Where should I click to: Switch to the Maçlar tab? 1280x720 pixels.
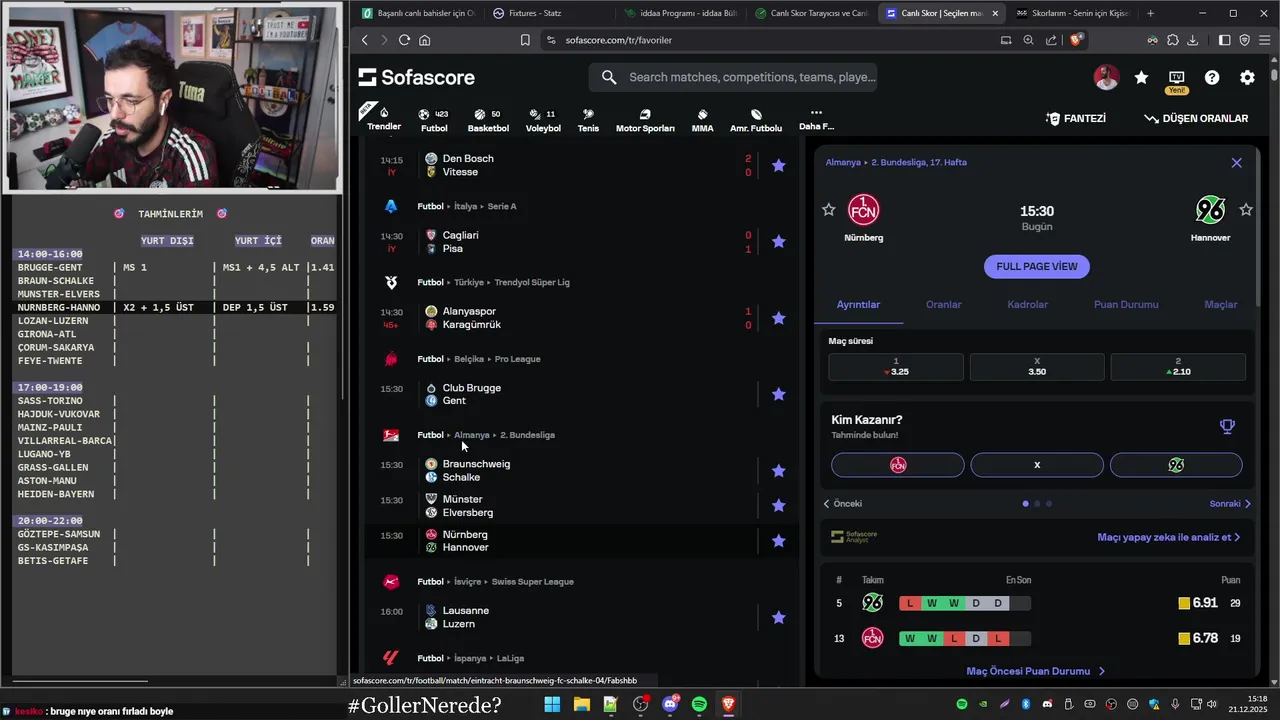(x=1220, y=304)
